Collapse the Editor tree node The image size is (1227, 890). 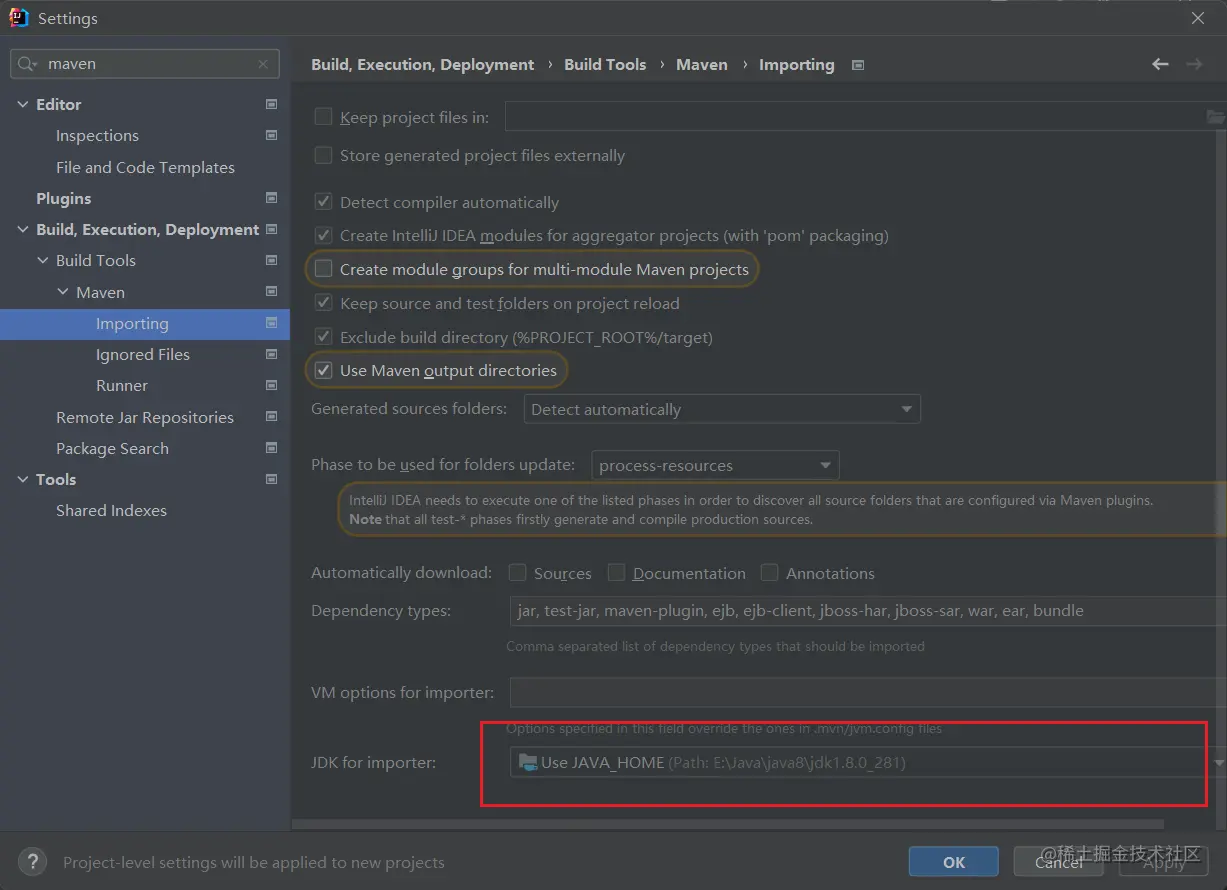tap(22, 104)
